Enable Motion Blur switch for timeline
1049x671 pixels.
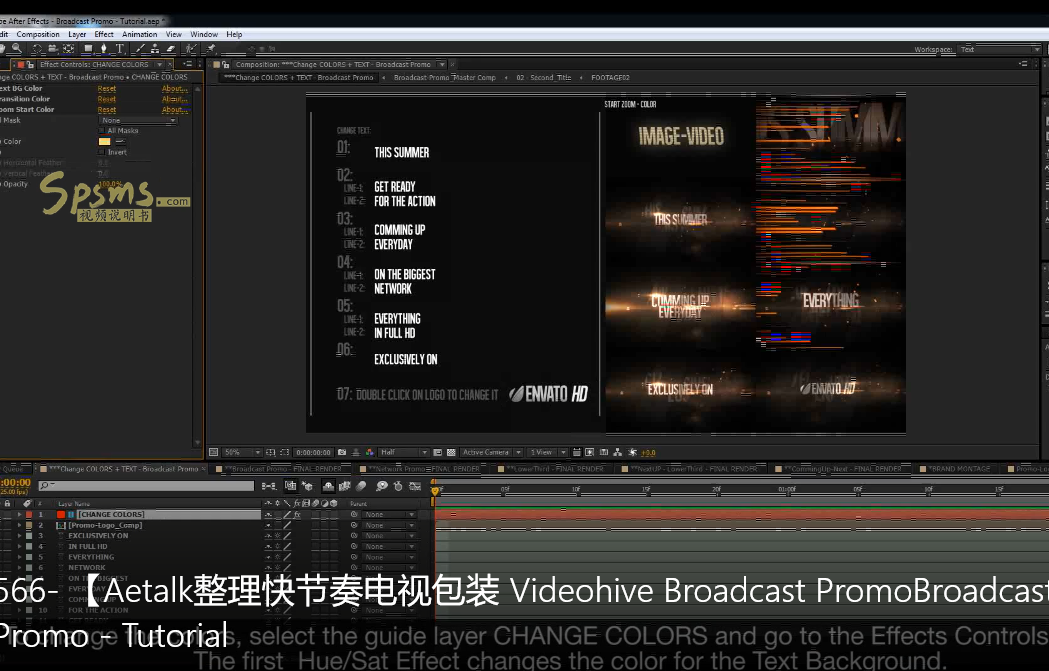(x=361, y=486)
